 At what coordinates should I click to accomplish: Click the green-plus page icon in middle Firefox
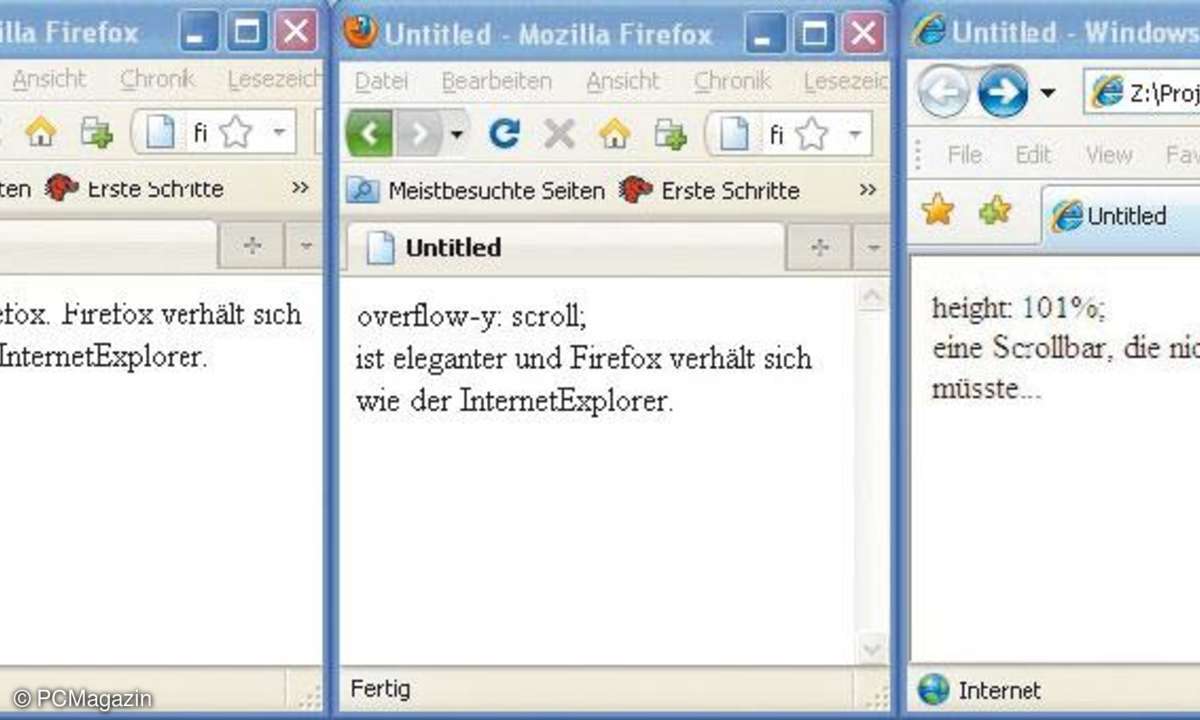669,133
